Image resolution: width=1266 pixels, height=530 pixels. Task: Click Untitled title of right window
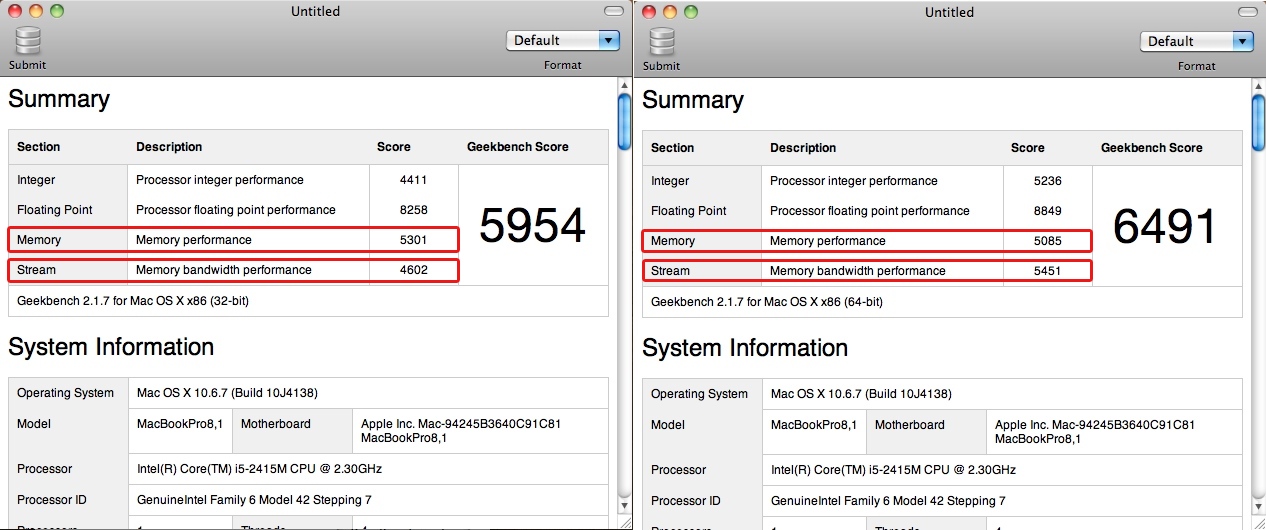coord(949,12)
